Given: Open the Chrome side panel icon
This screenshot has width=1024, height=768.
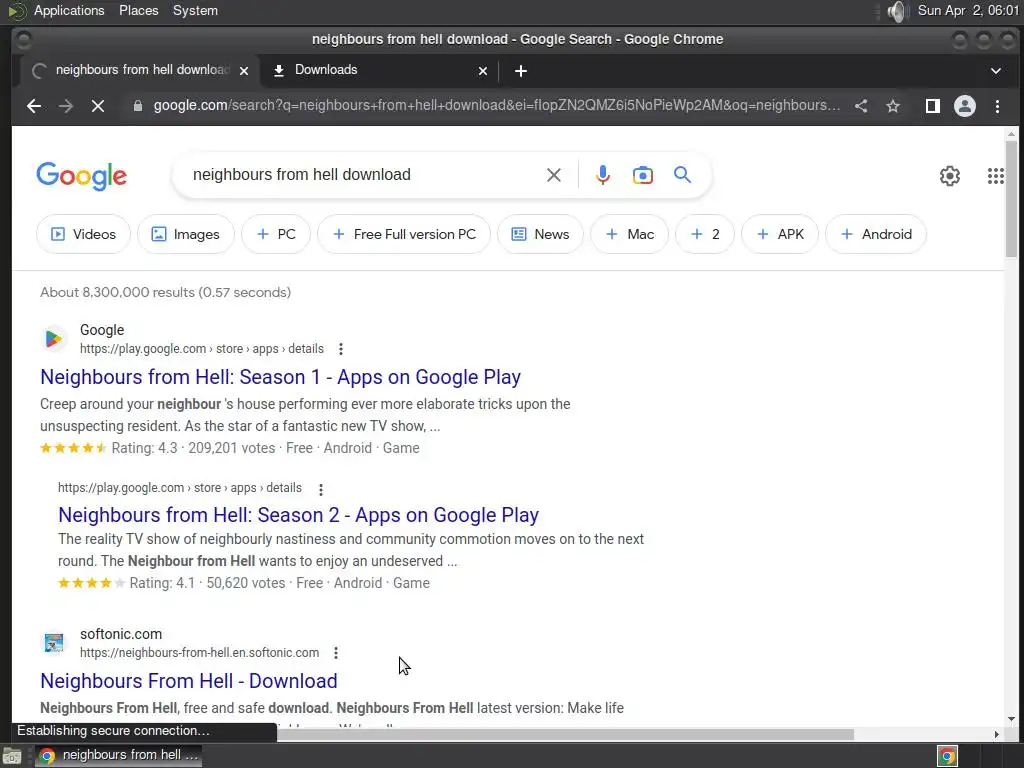Looking at the screenshot, I should (933, 106).
